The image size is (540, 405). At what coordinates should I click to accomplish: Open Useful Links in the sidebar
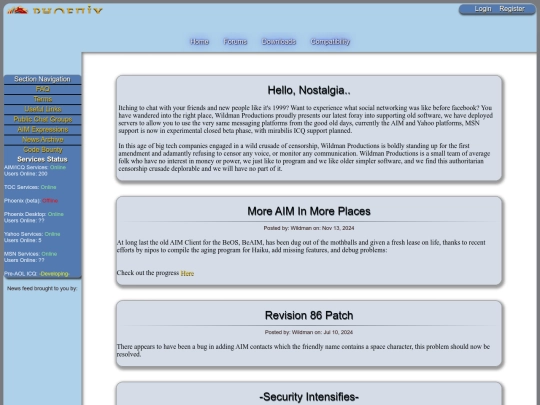pyautogui.click(x=43, y=110)
